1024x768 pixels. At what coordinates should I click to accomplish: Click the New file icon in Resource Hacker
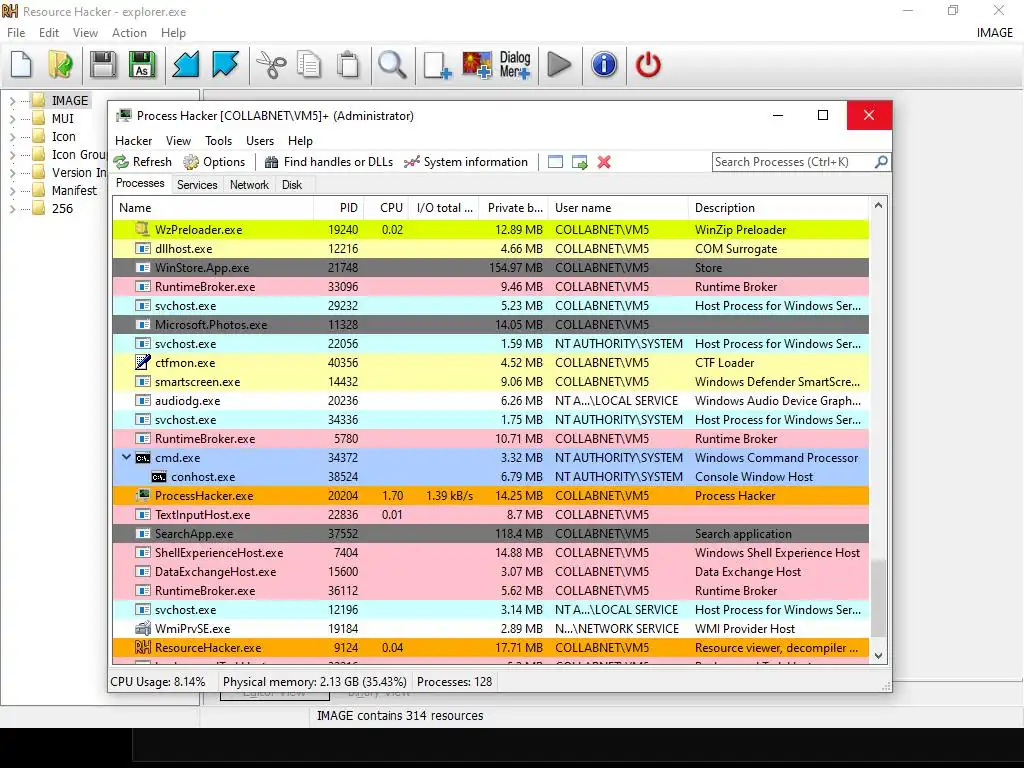[22, 65]
